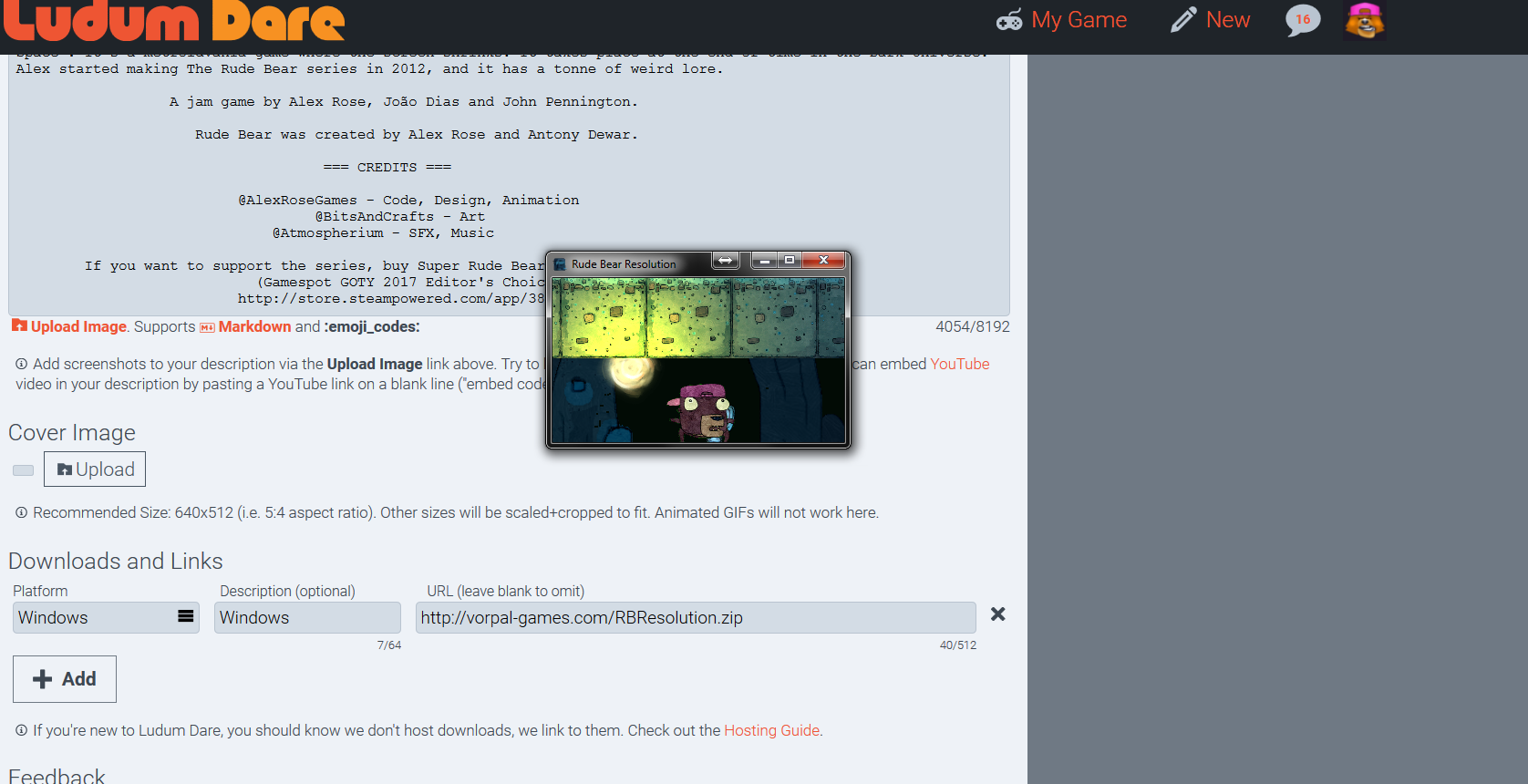Click the Downloads and Links heading

116,561
